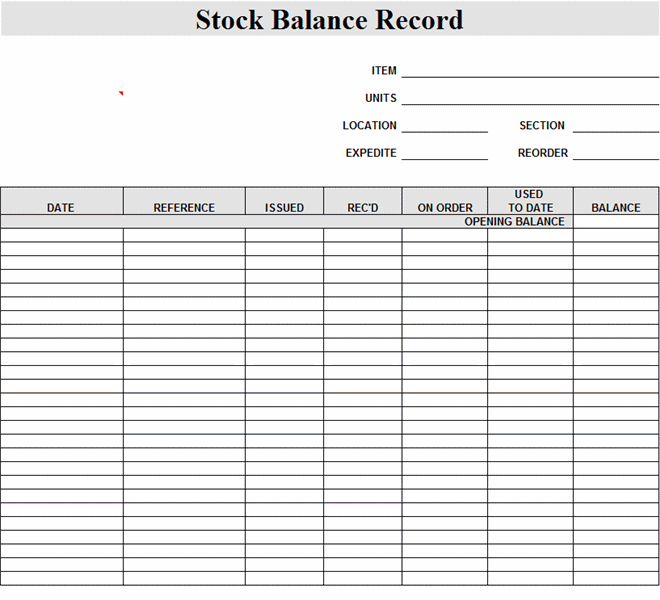Click the OPENING BALANCE label
The height and width of the screenshot is (600, 660).
click(x=514, y=222)
